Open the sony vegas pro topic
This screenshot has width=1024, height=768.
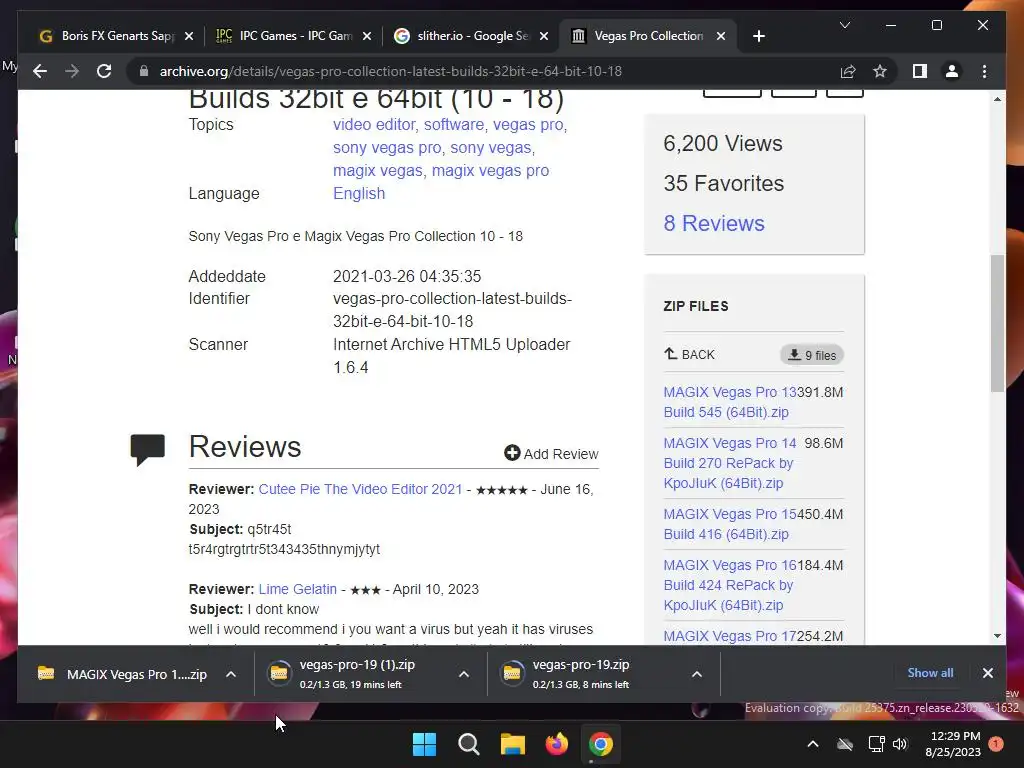pyautogui.click(x=387, y=148)
